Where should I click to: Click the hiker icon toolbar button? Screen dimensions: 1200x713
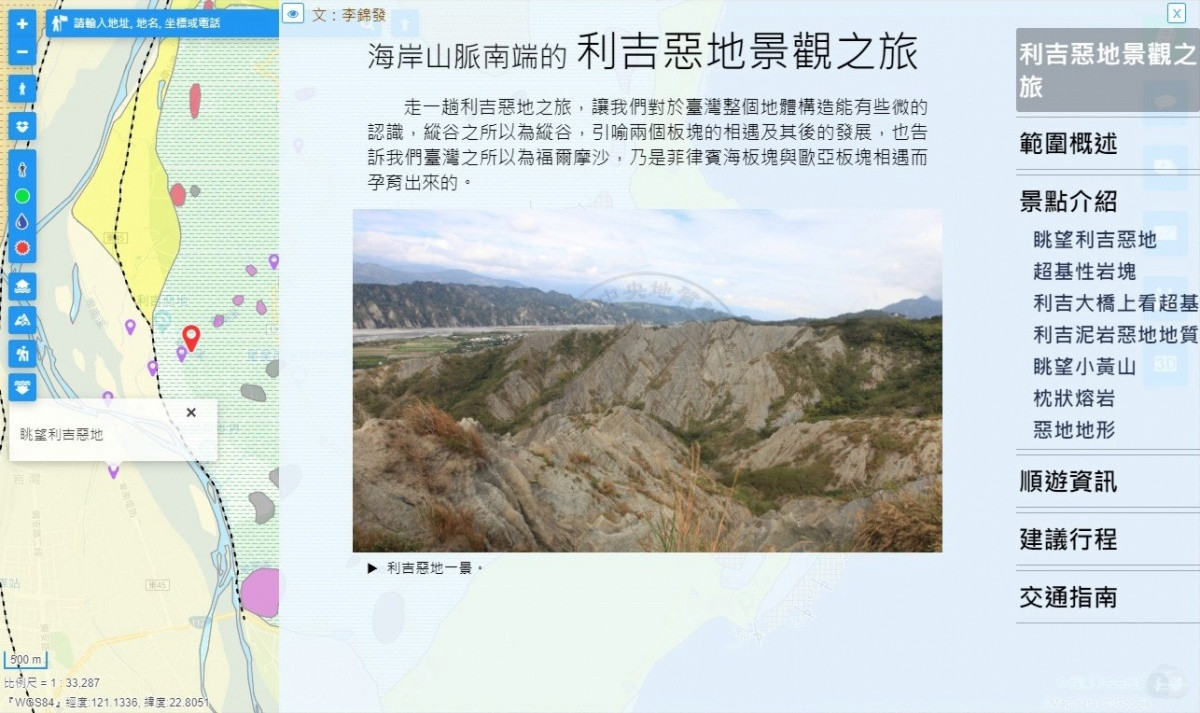click(x=22, y=352)
